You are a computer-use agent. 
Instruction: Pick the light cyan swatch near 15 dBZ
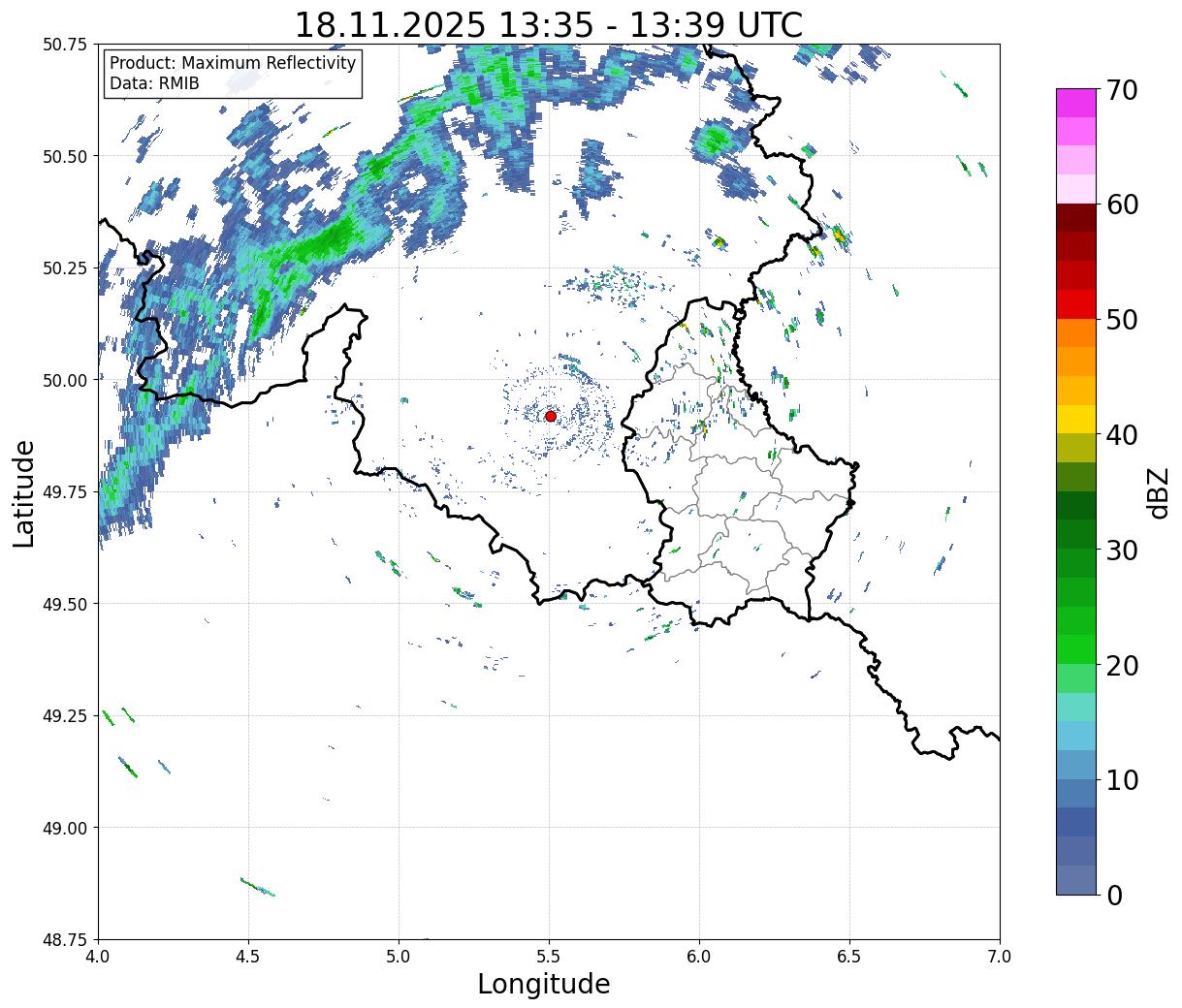pos(1076,707)
